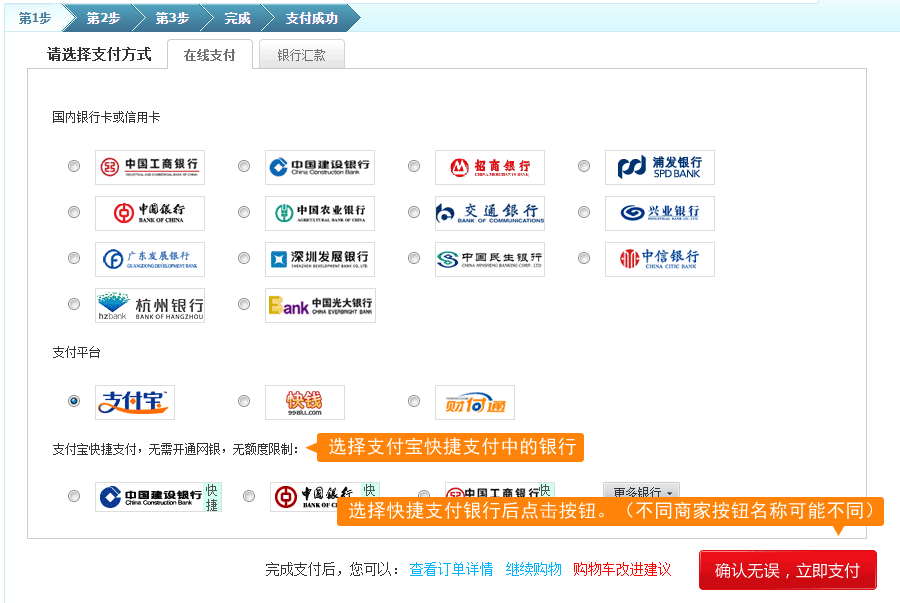Image resolution: width=900 pixels, height=603 pixels.
Task: Open the 查看订单详情 link
Action: pyautogui.click(x=454, y=568)
